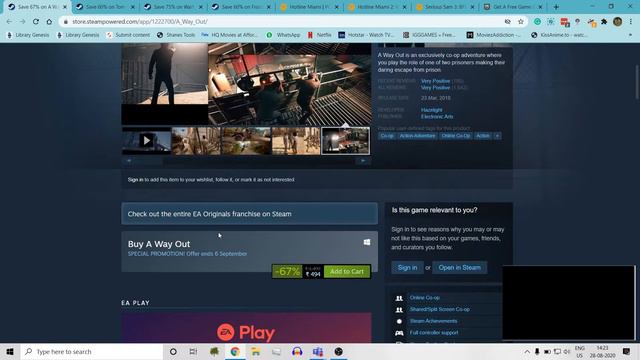The image size is (640, 360).
Task: Click the Steam Achievements feature link
Action: tap(433, 321)
